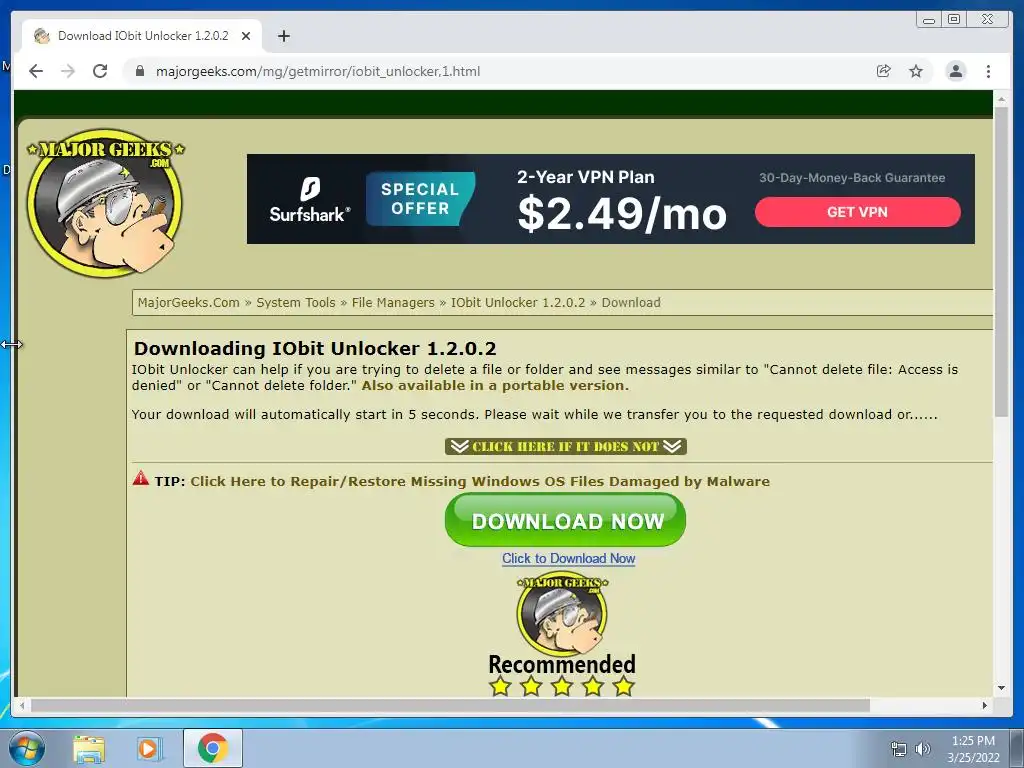The image size is (1024, 768).
Task: Launch Windows Media Player from taskbar
Action: 149,748
